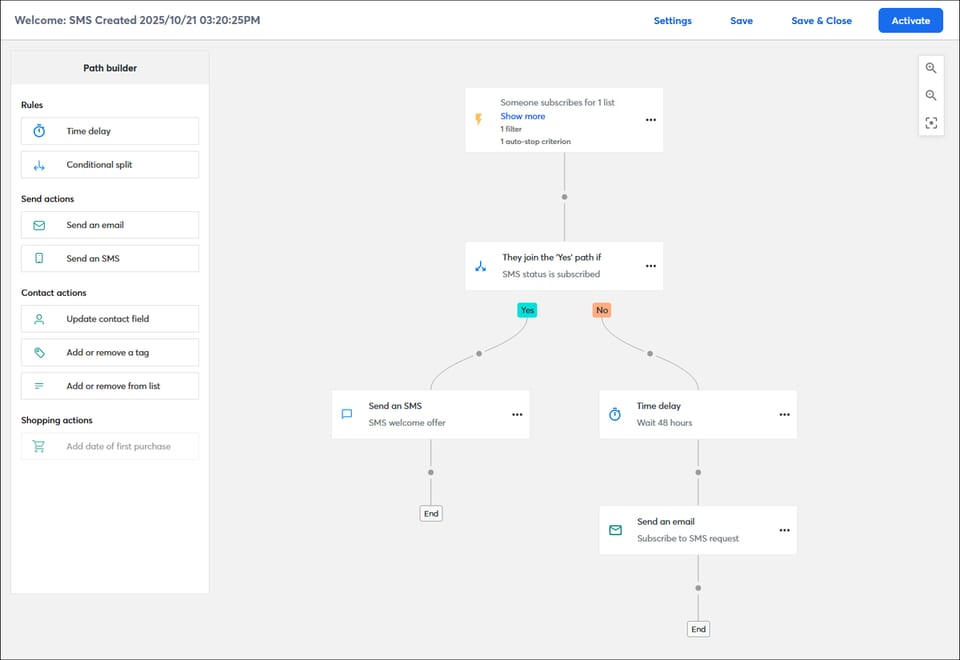Click the blue Activate button
This screenshot has height=660, width=960.
point(910,21)
